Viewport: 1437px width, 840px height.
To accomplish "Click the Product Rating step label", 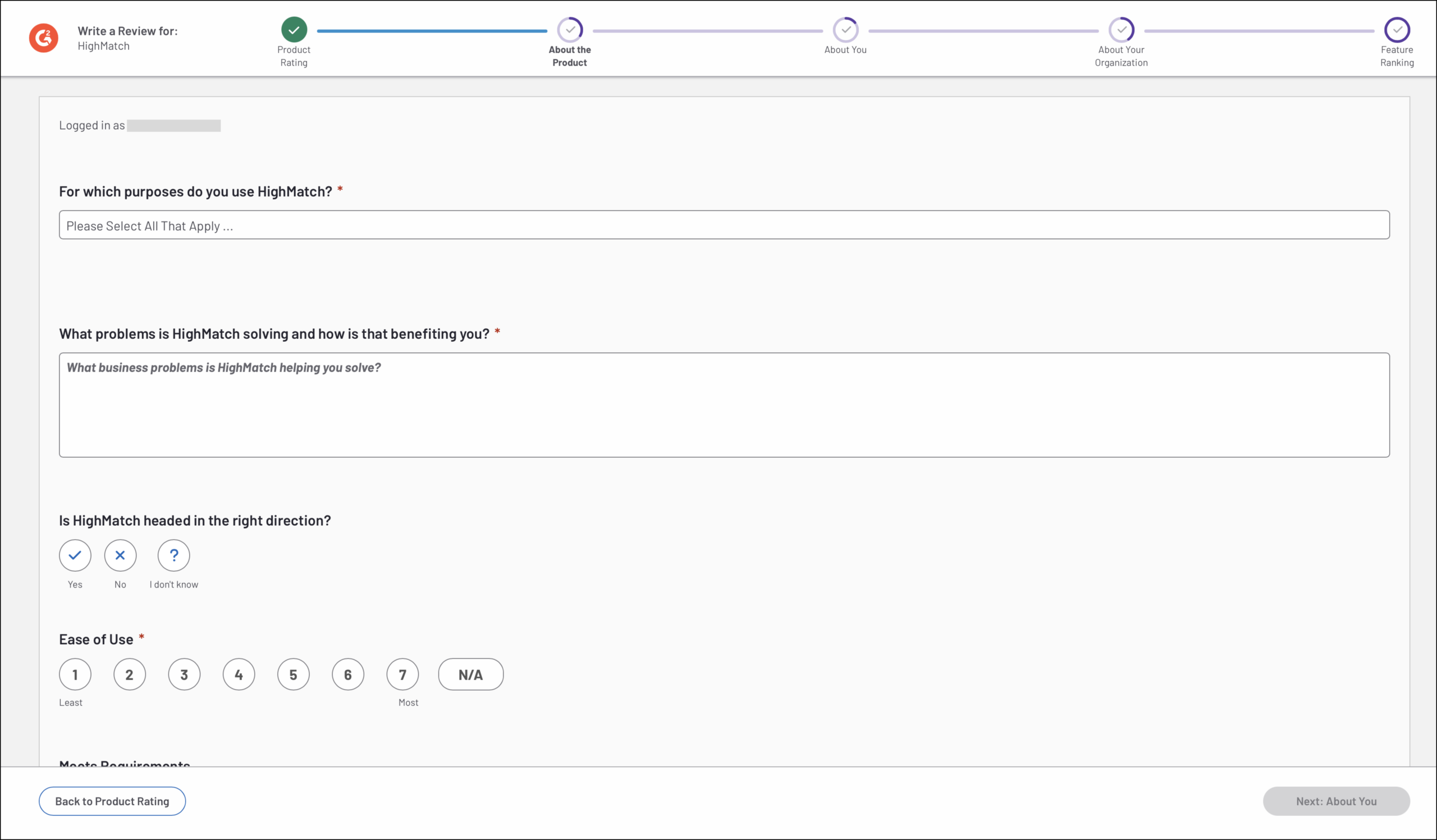I will [294, 56].
